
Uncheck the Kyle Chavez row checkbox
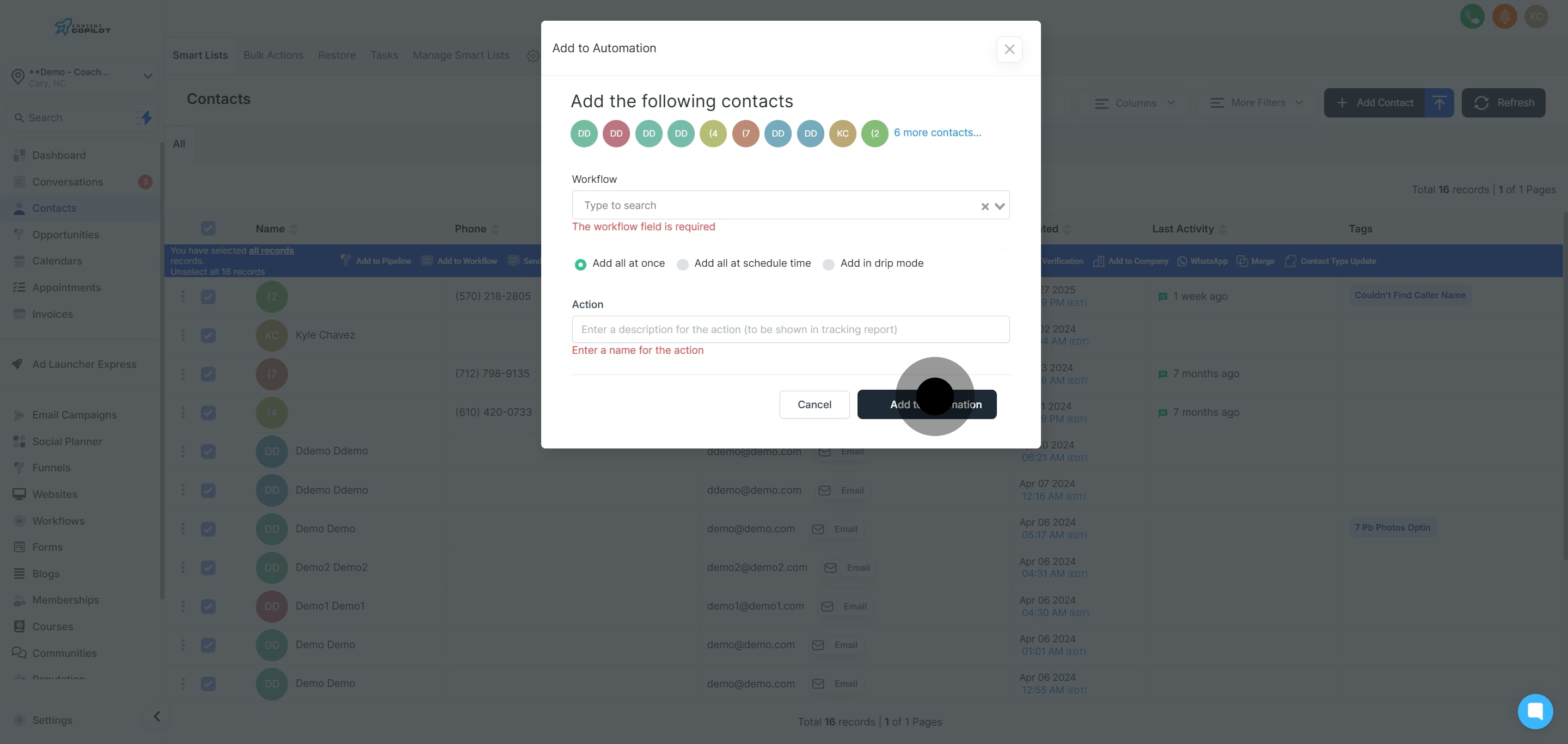click(208, 335)
